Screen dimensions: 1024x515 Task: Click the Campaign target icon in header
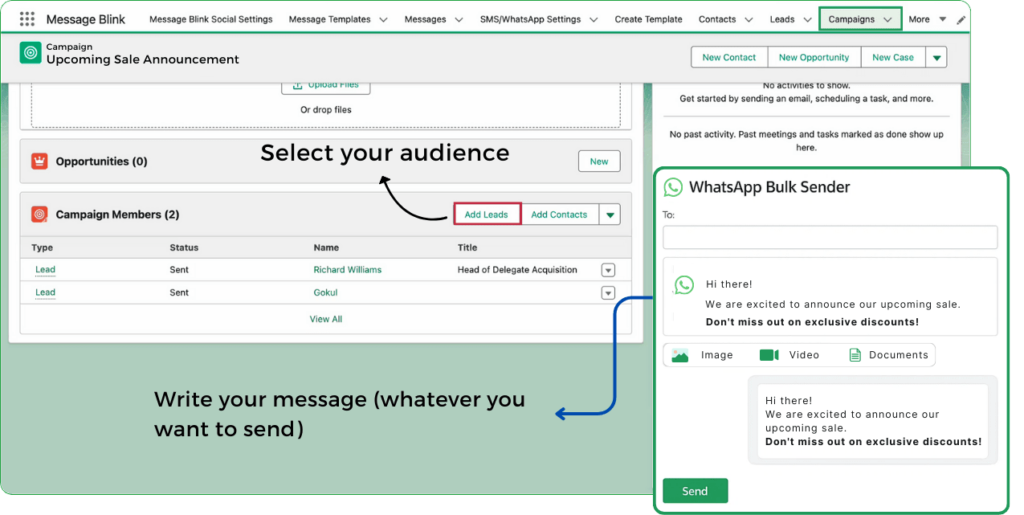[31, 54]
